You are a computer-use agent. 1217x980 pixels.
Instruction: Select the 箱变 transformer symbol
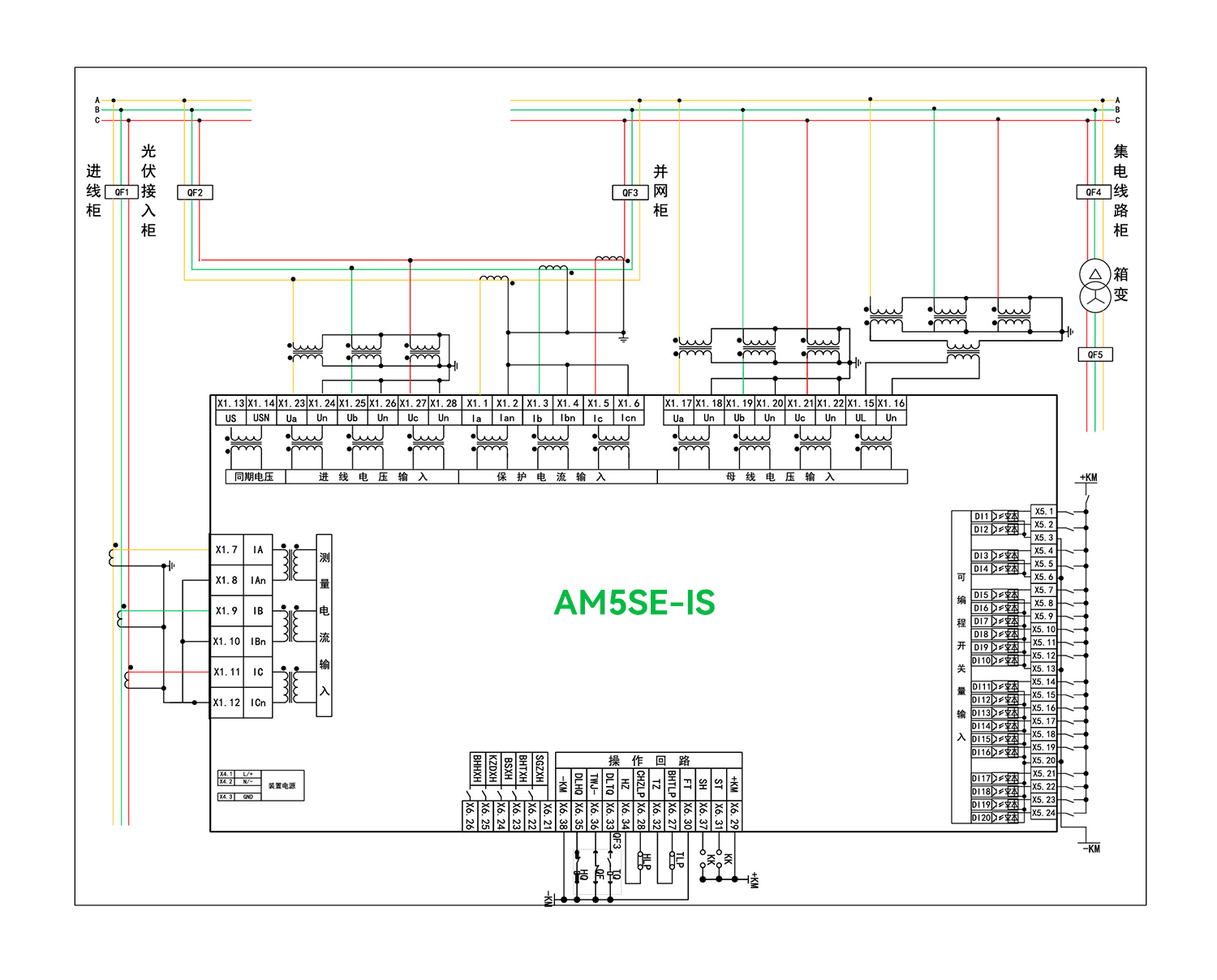pos(1094,286)
